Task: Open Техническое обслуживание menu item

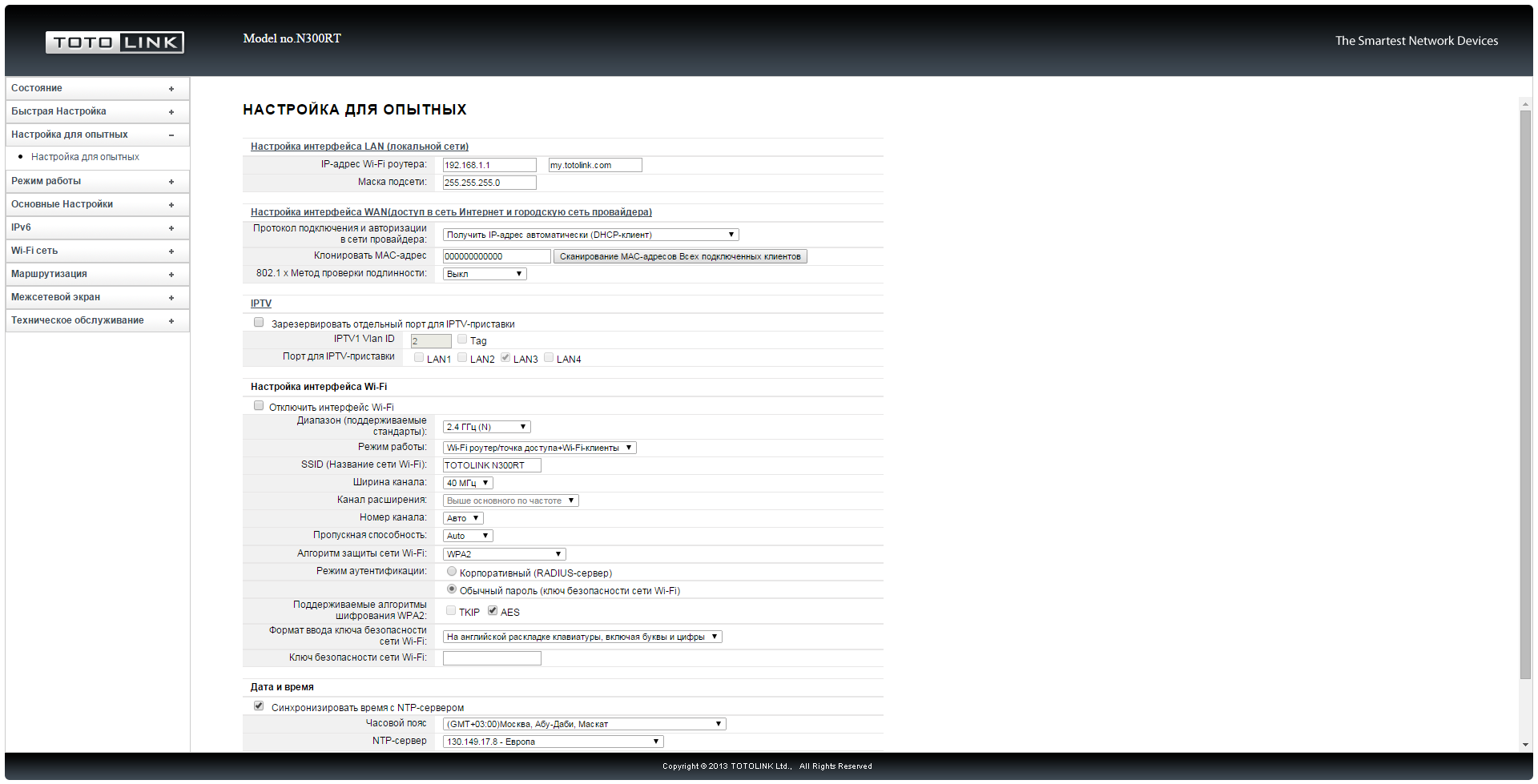Action: pos(78,320)
